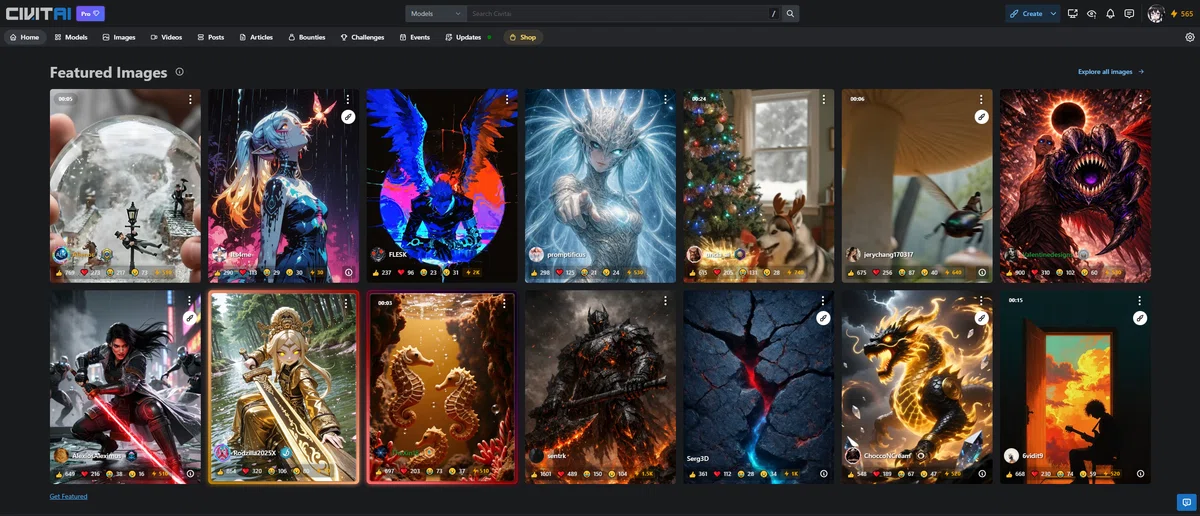Click the yellow Shop button
Image resolution: width=1200 pixels, height=516 pixels.
[x=523, y=37]
